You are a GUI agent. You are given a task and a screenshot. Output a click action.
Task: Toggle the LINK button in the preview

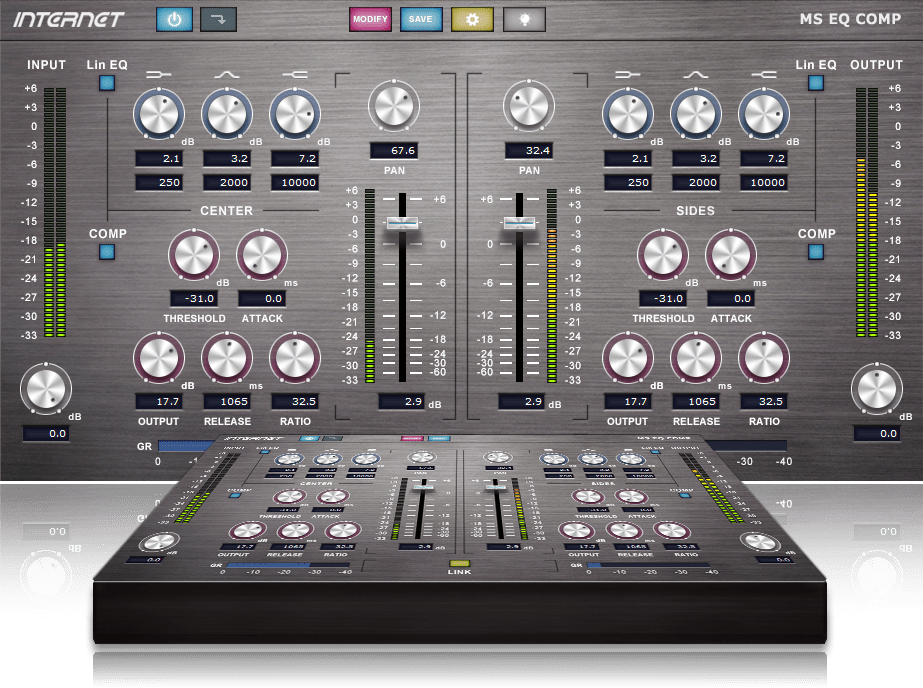click(x=460, y=564)
